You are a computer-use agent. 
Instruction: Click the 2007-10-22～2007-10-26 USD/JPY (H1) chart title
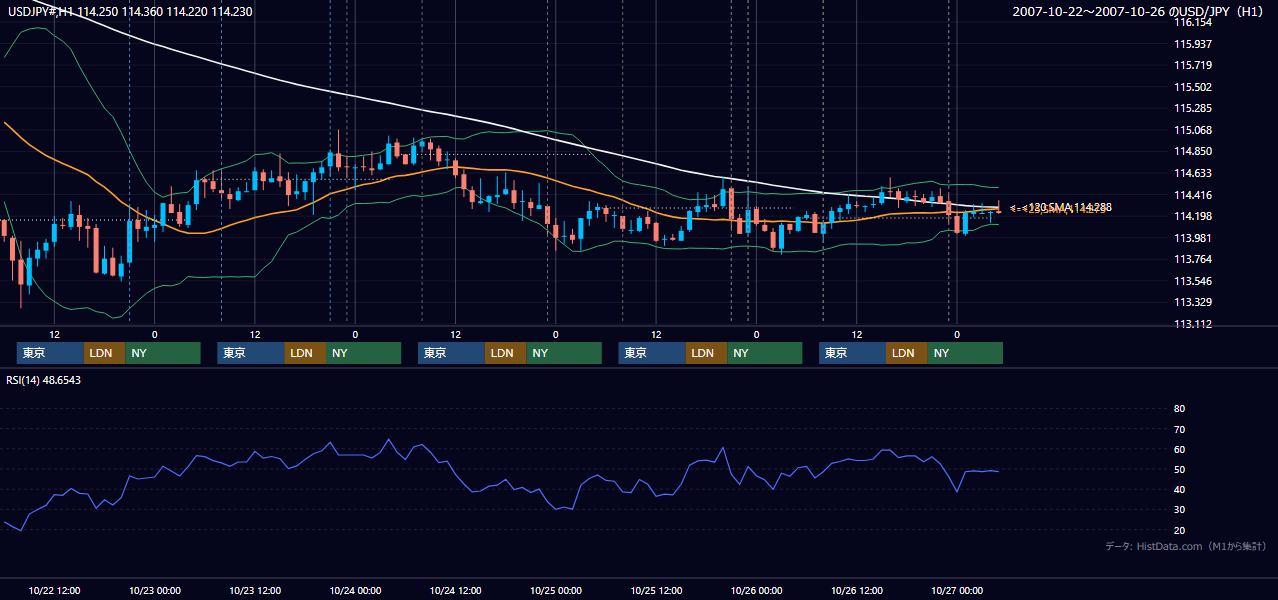(x=1139, y=11)
